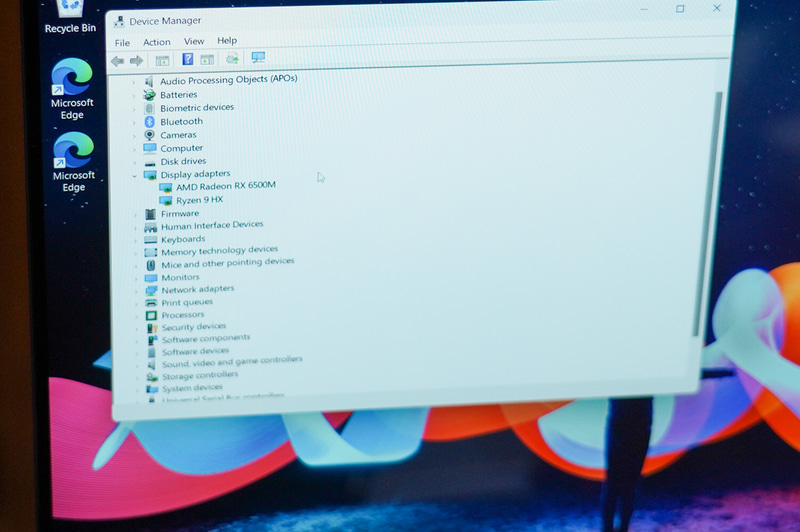Click the Back arrow toolbar icon
Screen dimensions: 800x532
118,61
